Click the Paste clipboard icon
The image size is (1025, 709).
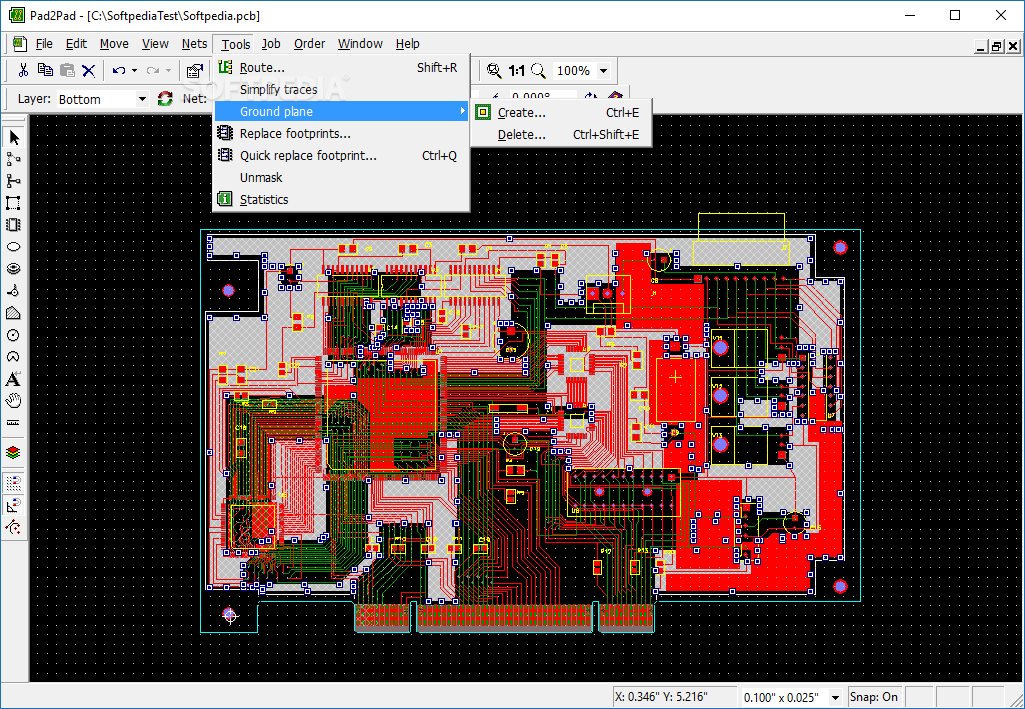point(67,71)
